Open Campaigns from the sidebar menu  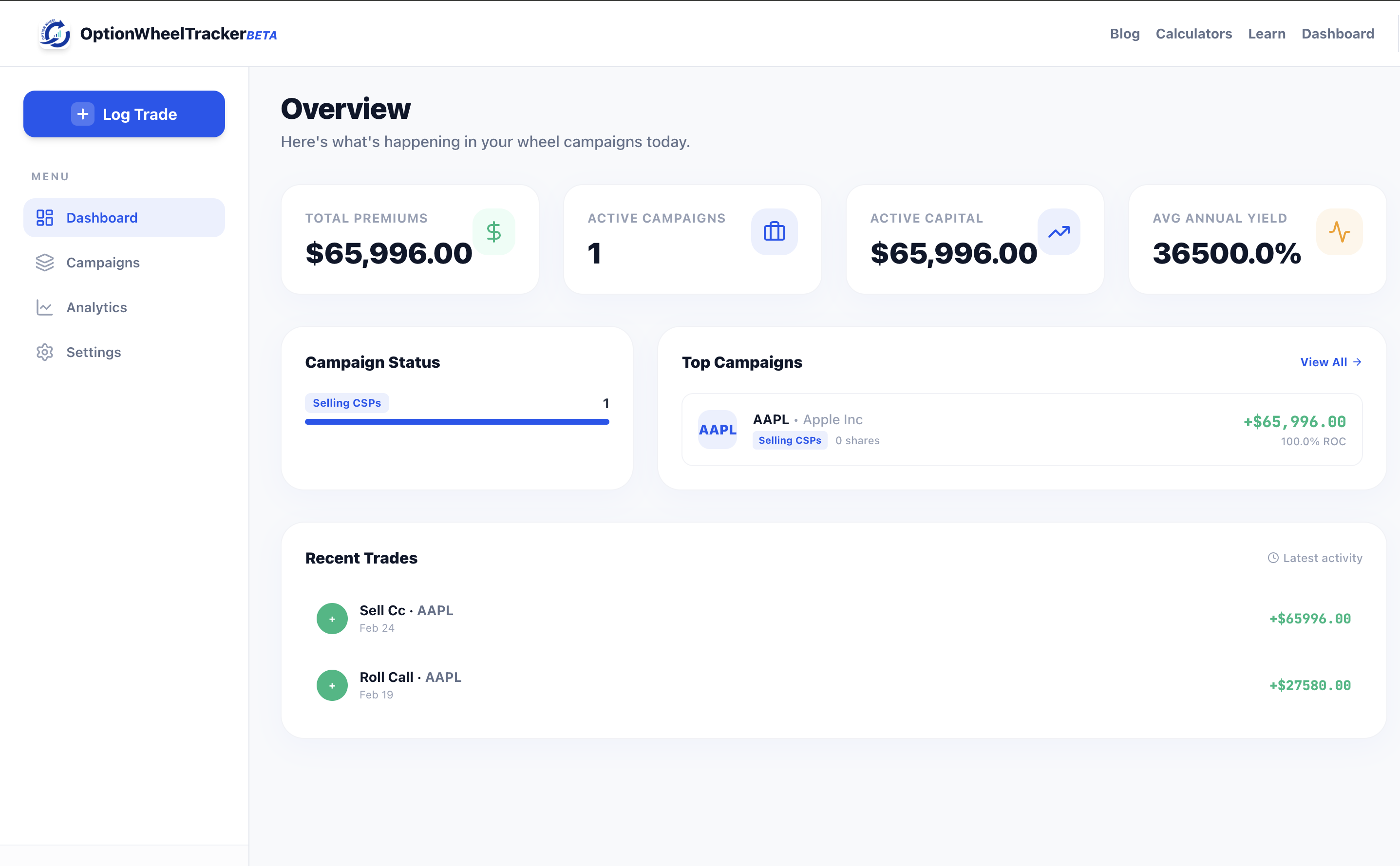102,263
